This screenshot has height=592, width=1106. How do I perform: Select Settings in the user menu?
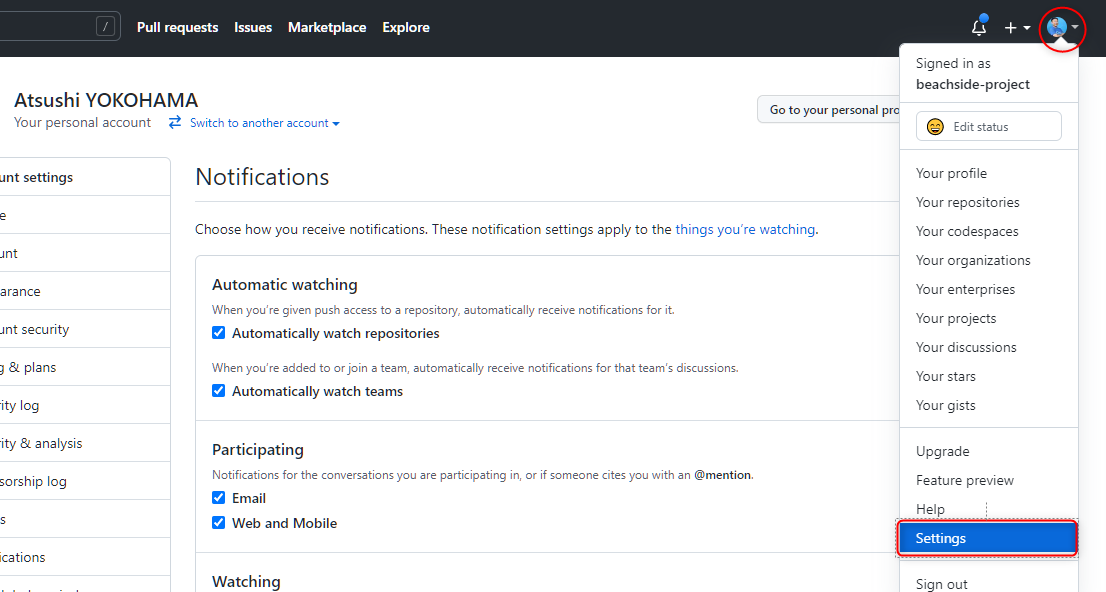(988, 538)
